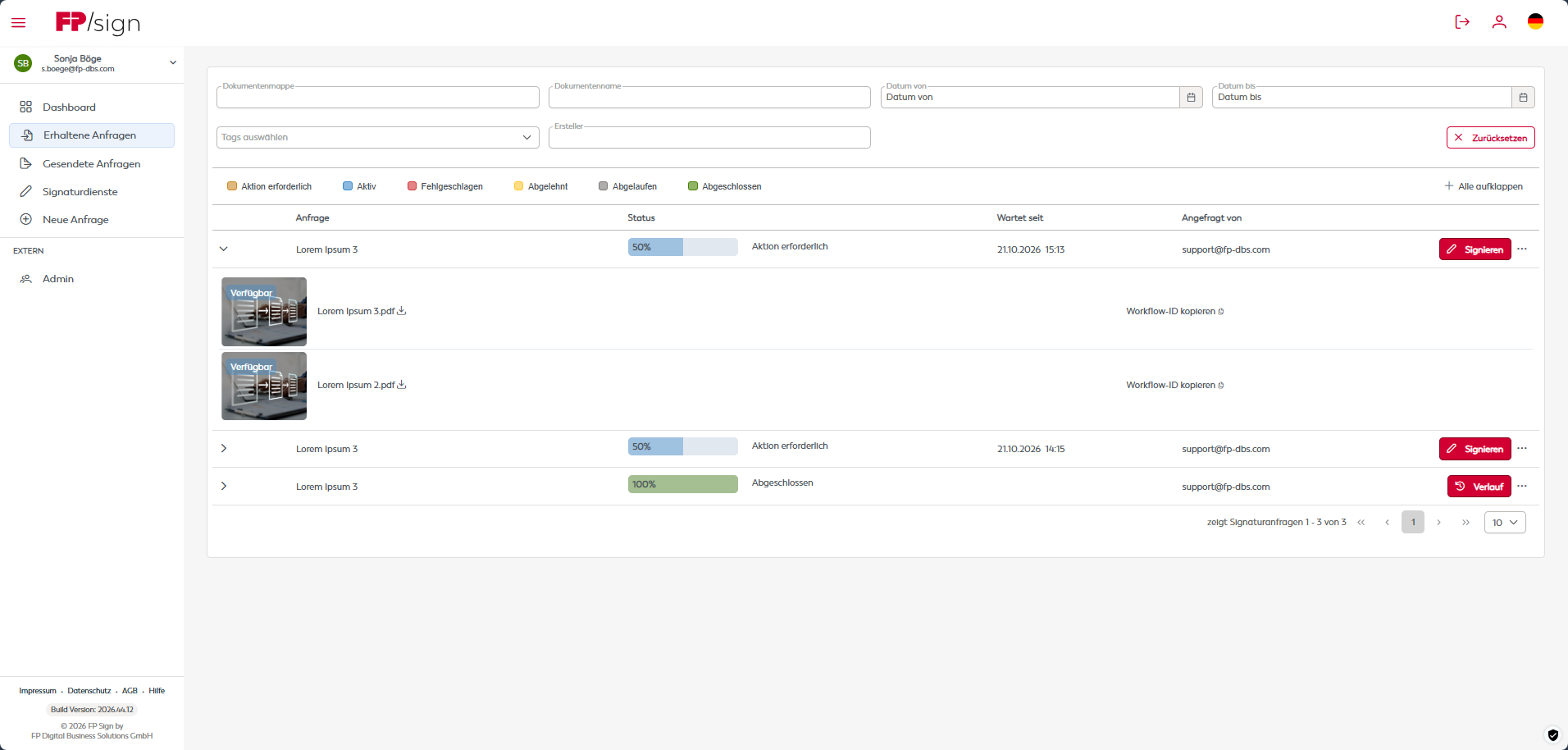Open calendar picker for Datum von
1568x750 pixels.
coord(1191,97)
